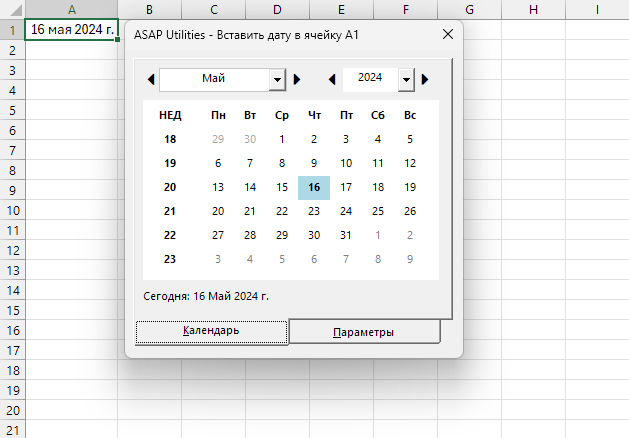Viewport: 629px width, 438px height.
Task: Select date 14 in the calendar's Вт column
Action: pyautogui.click(x=250, y=187)
